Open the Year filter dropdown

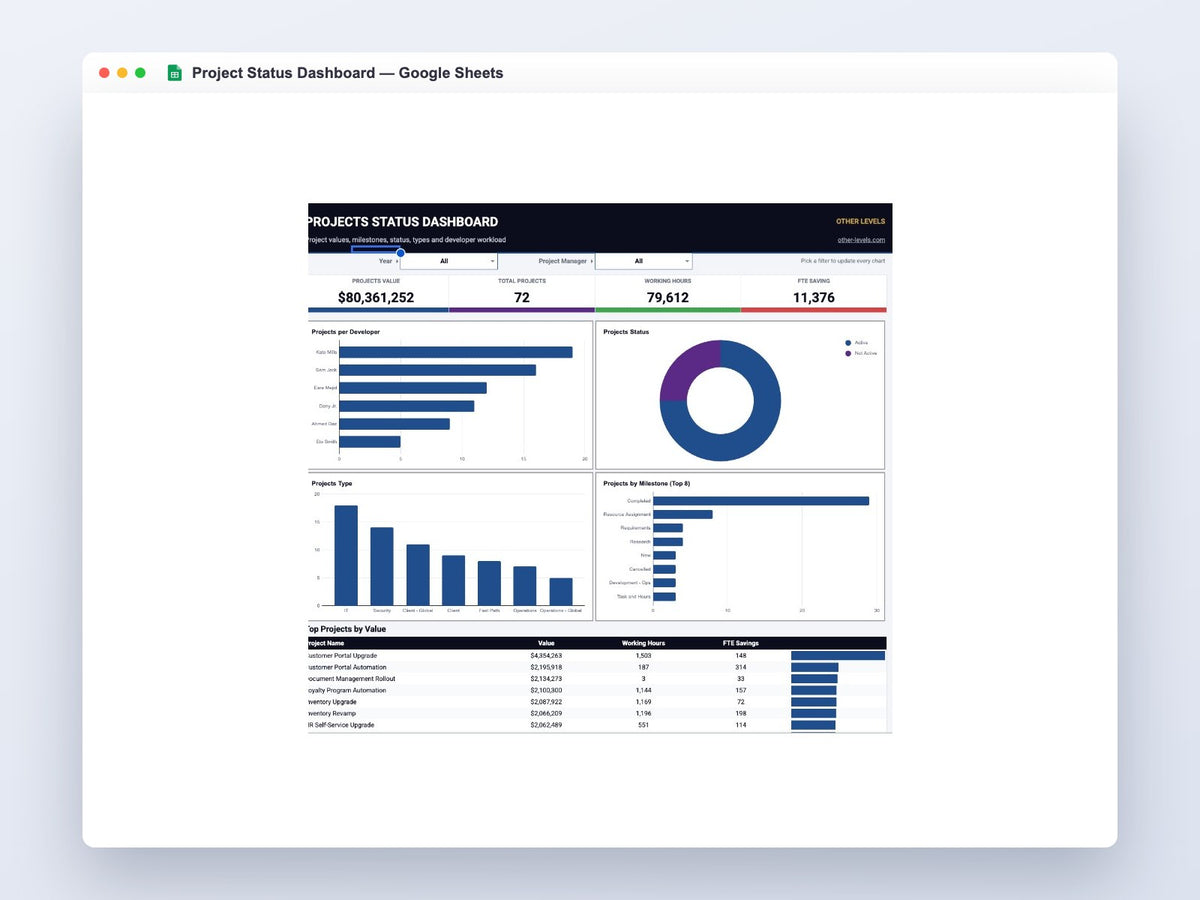click(x=448, y=261)
